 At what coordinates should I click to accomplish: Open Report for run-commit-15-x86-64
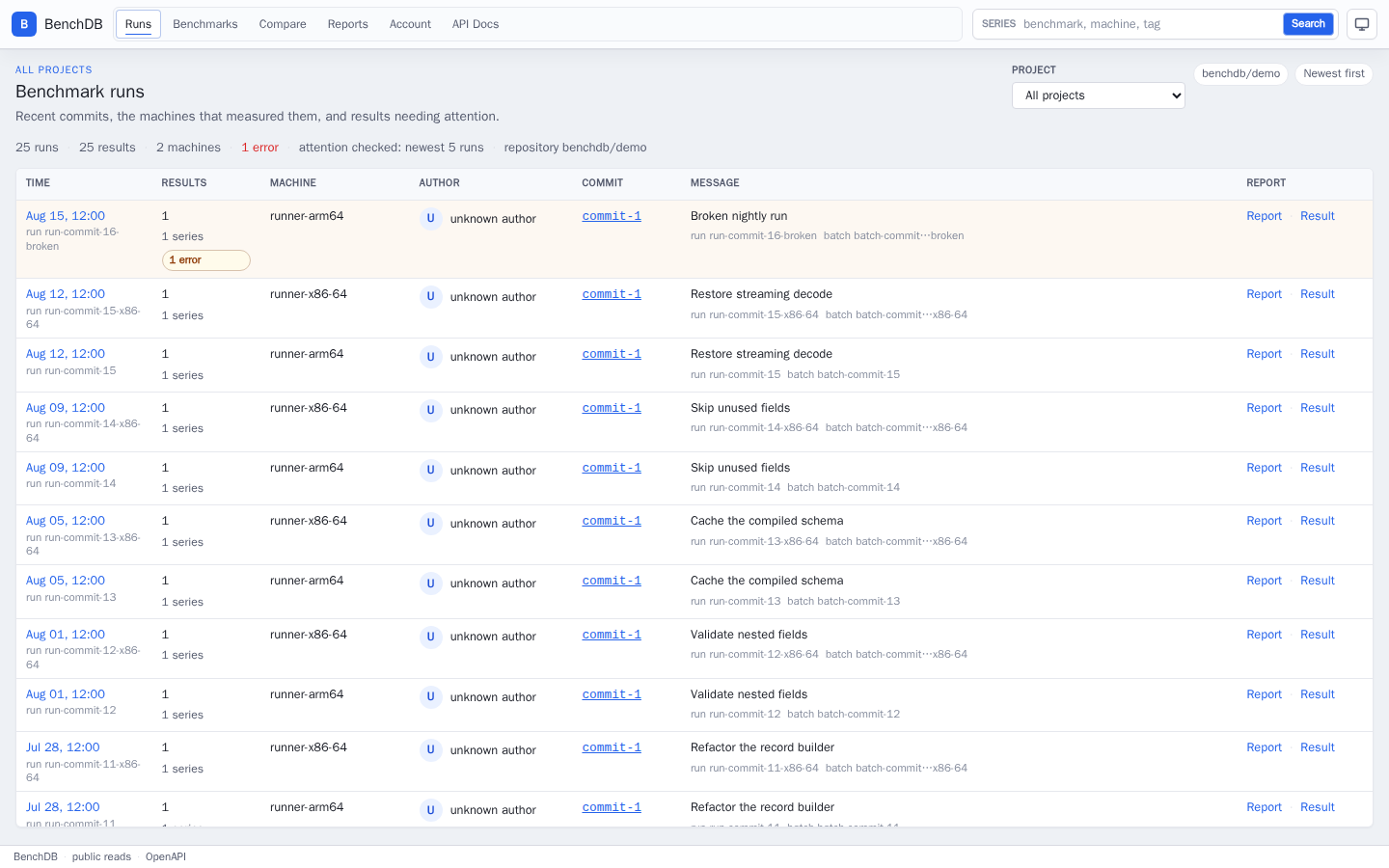[1264, 294]
